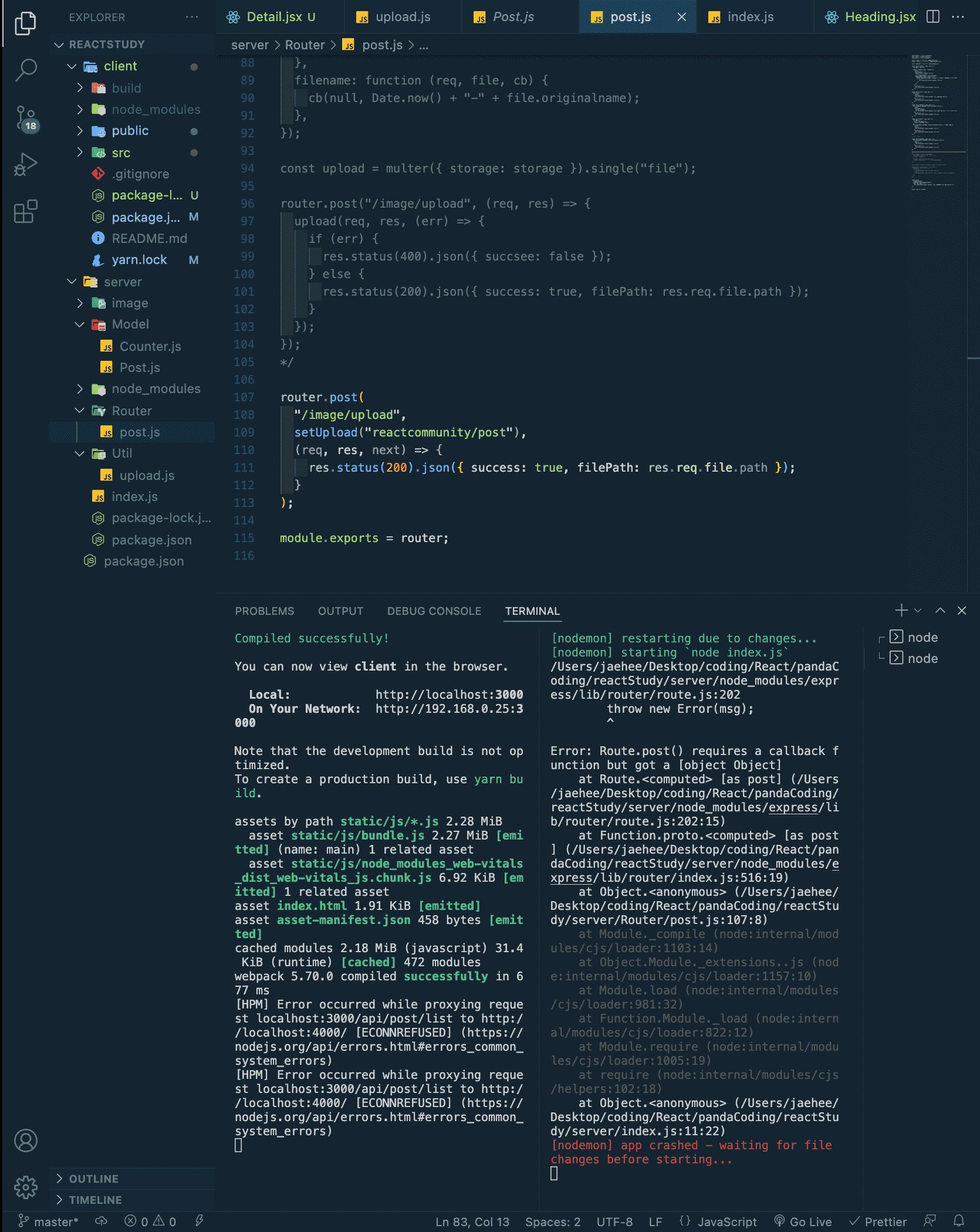Create a new terminal with plus icon
Viewport: 980px width, 1232px height.
pos(901,610)
